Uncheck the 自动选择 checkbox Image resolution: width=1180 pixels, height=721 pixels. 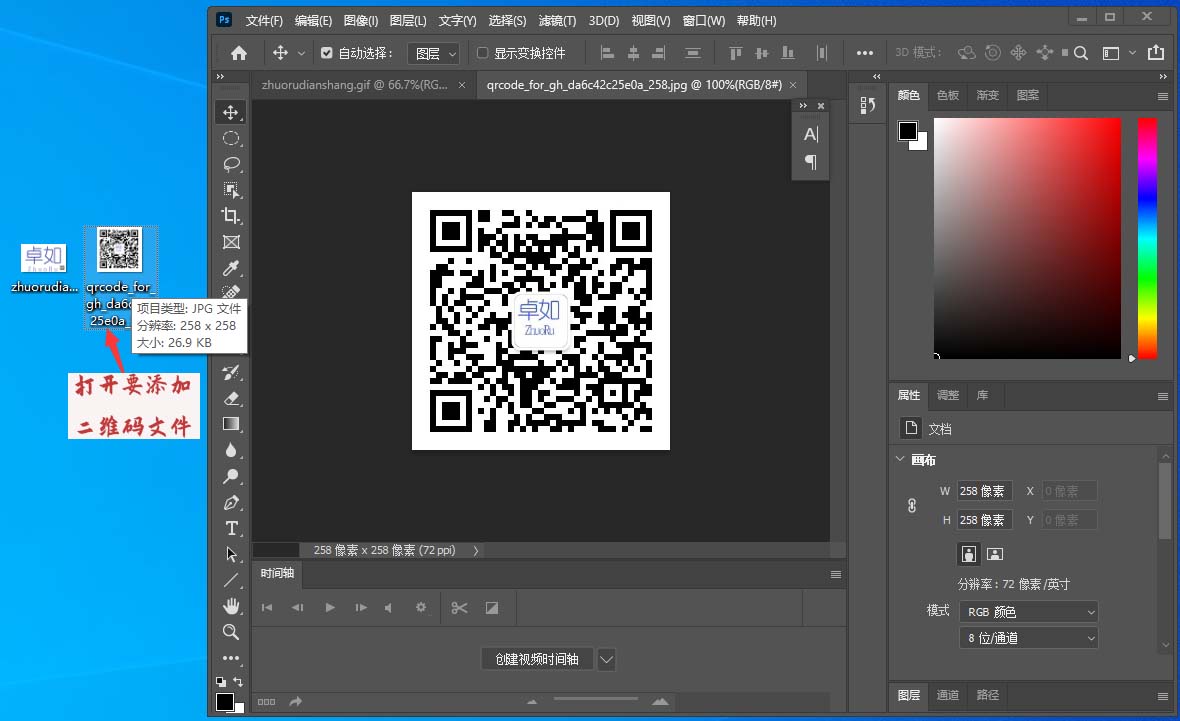326,53
